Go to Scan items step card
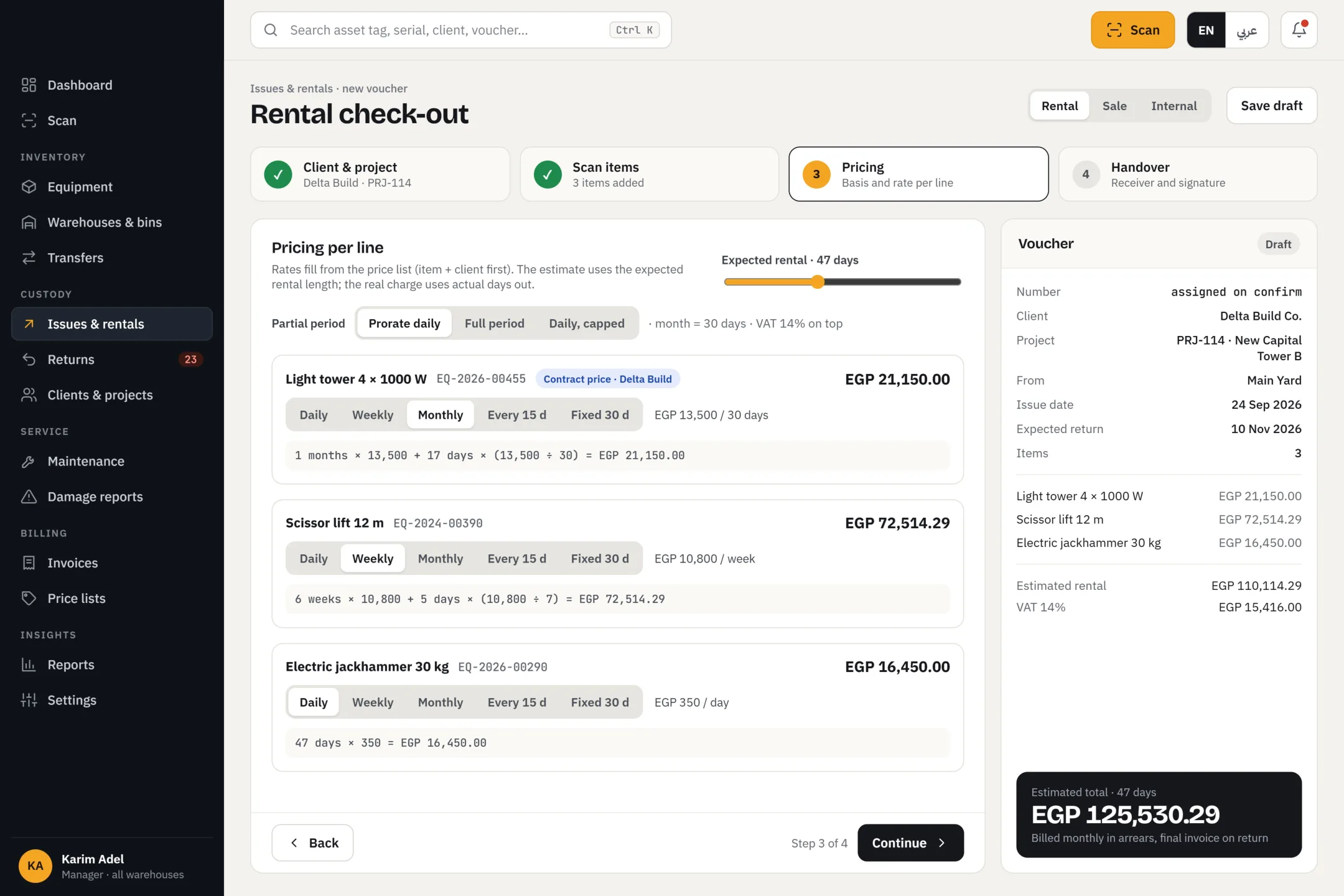Image resolution: width=1344 pixels, height=896 pixels. pyautogui.click(x=649, y=174)
